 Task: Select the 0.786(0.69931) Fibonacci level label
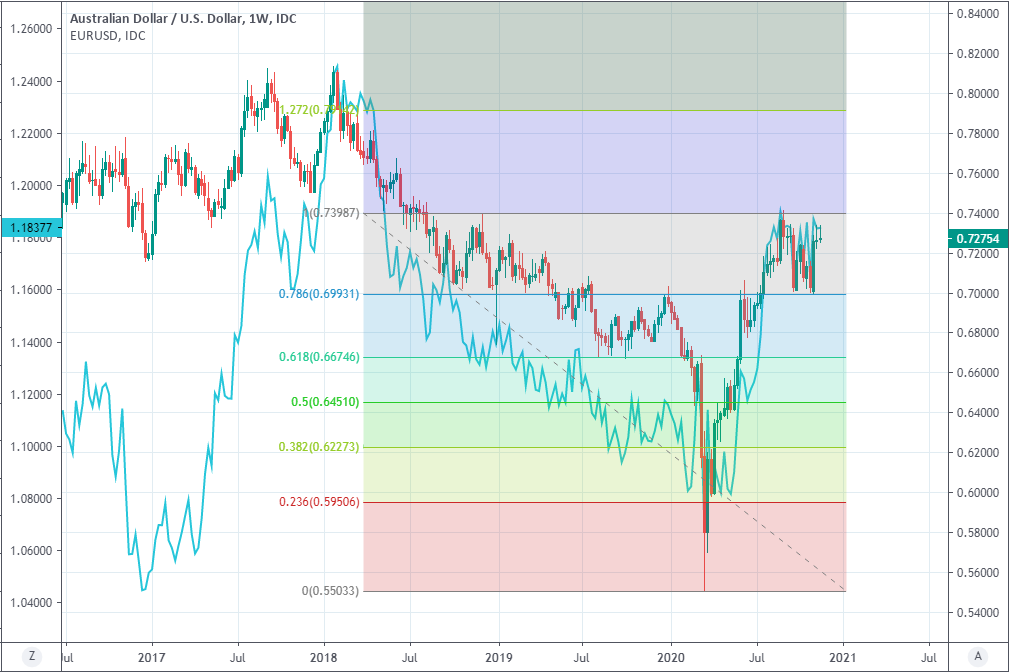pyautogui.click(x=319, y=294)
